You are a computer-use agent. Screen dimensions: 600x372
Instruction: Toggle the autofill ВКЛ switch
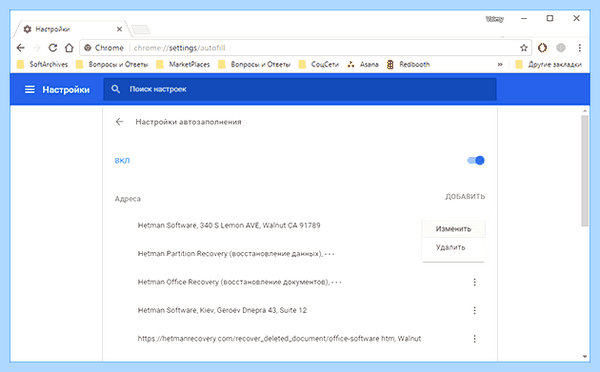pos(476,160)
